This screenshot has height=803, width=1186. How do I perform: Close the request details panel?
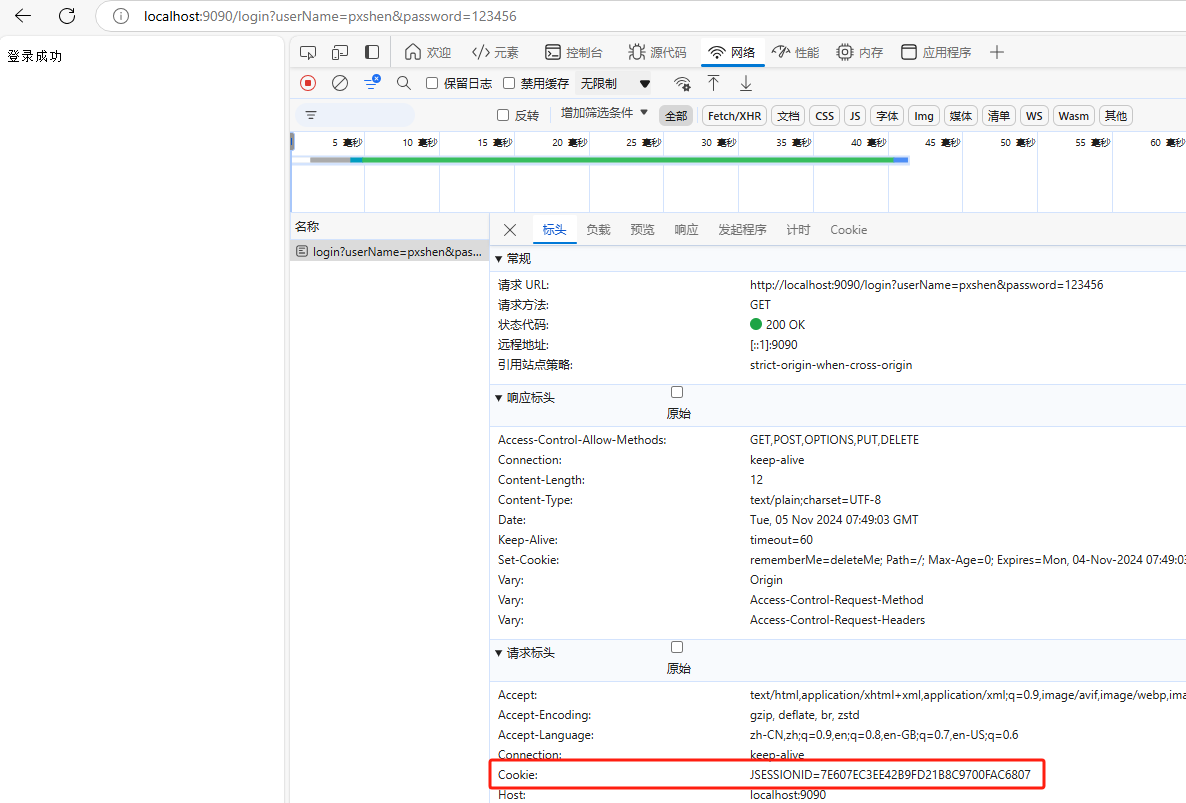(x=510, y=230)
